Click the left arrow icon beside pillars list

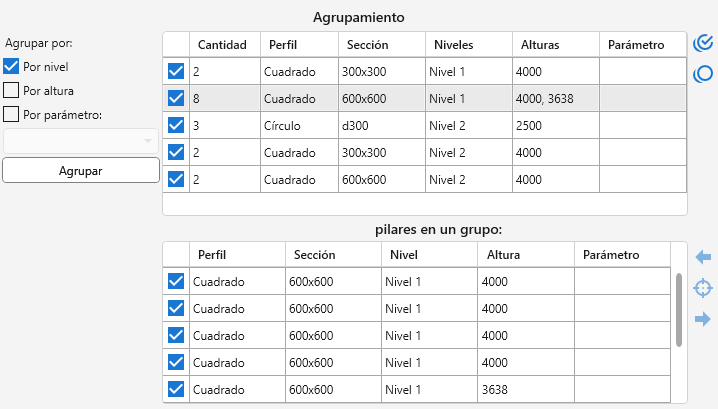pos(703,257)
